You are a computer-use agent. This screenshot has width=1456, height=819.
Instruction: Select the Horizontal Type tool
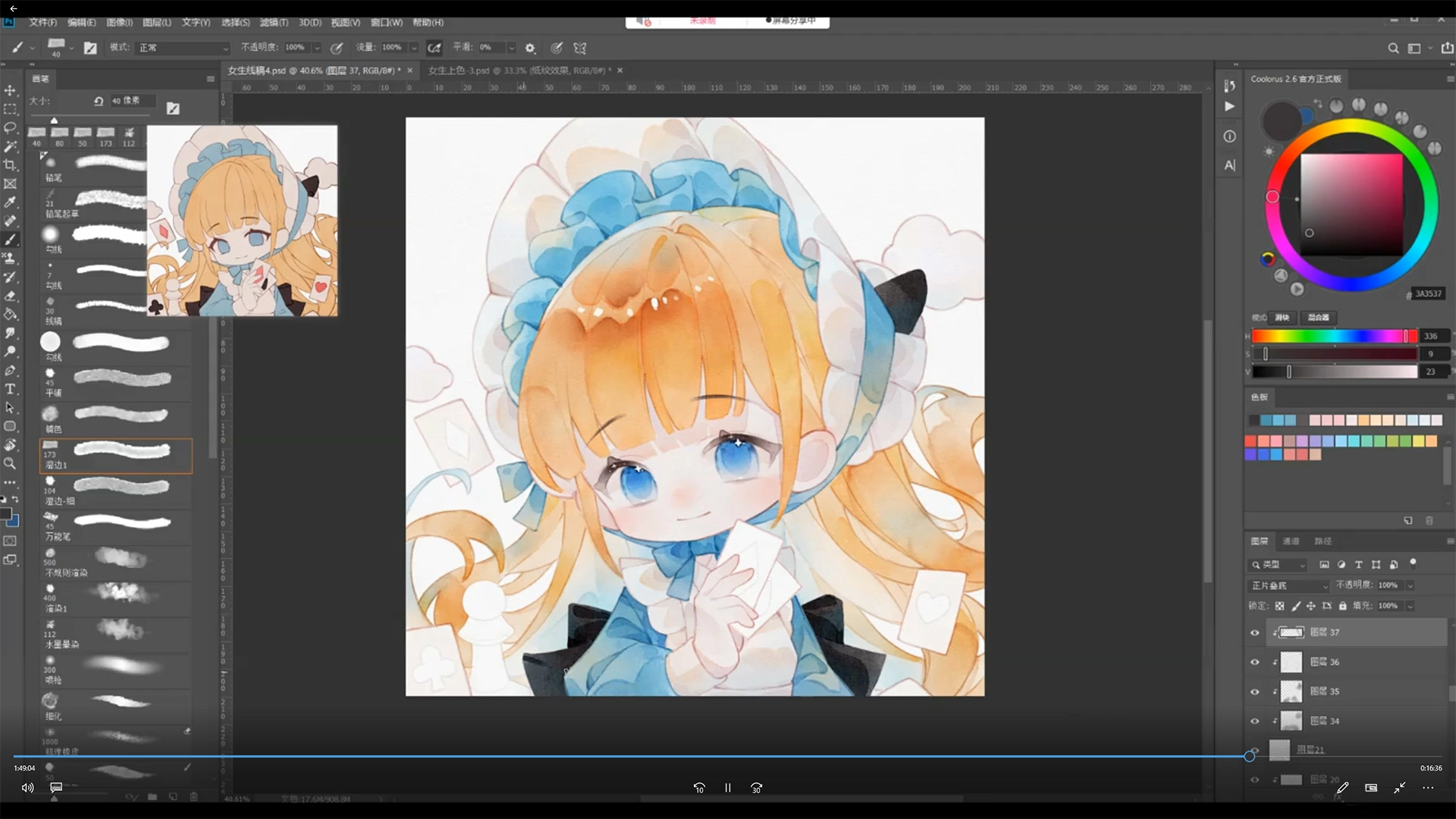10,389
